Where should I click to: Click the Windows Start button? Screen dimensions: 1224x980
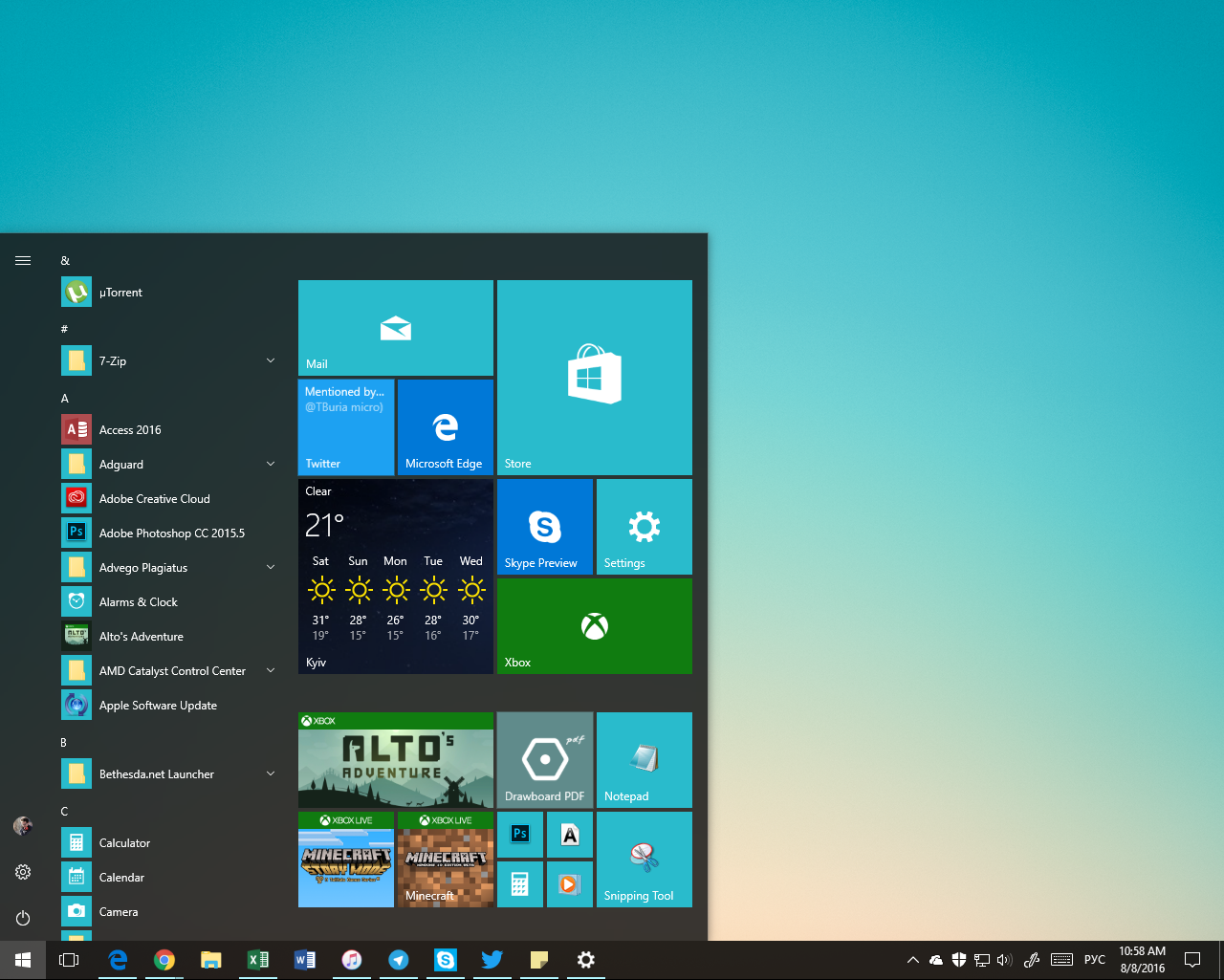pos(23,960)
